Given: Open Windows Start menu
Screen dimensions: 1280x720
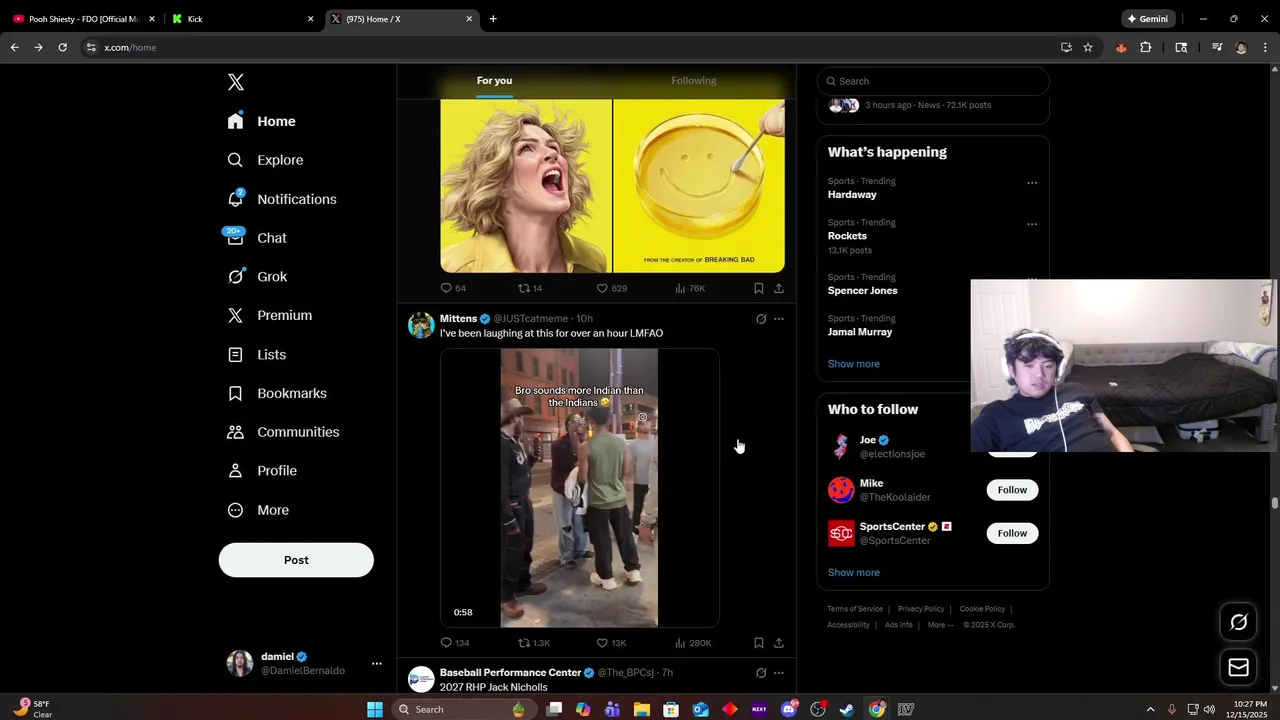Looking at the screenshot, I should click(x=375, y=709).
